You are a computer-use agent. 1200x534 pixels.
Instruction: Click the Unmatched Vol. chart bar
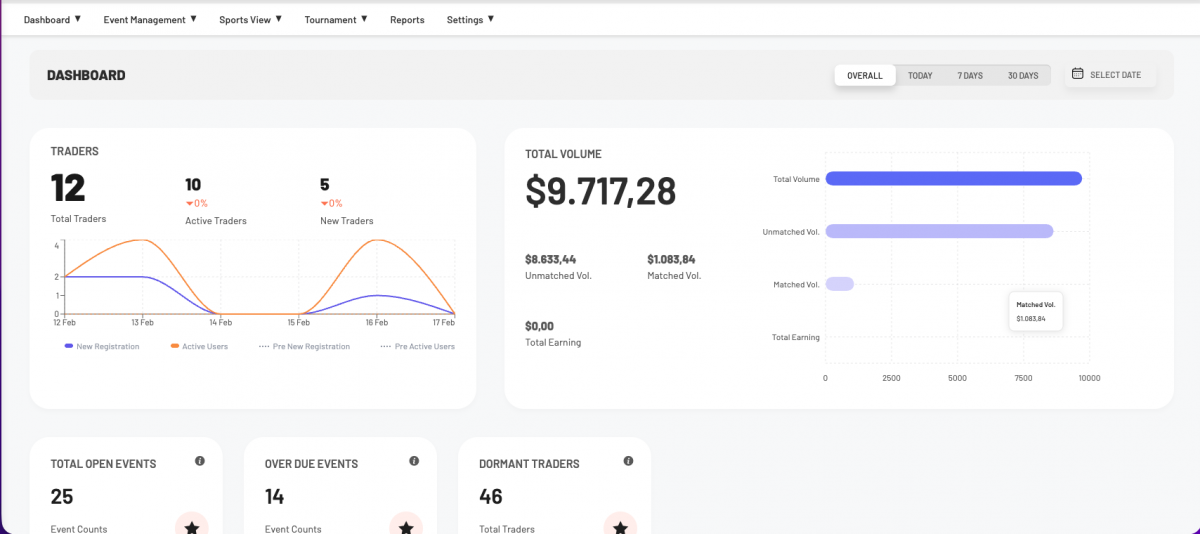[x=939, y=231]
